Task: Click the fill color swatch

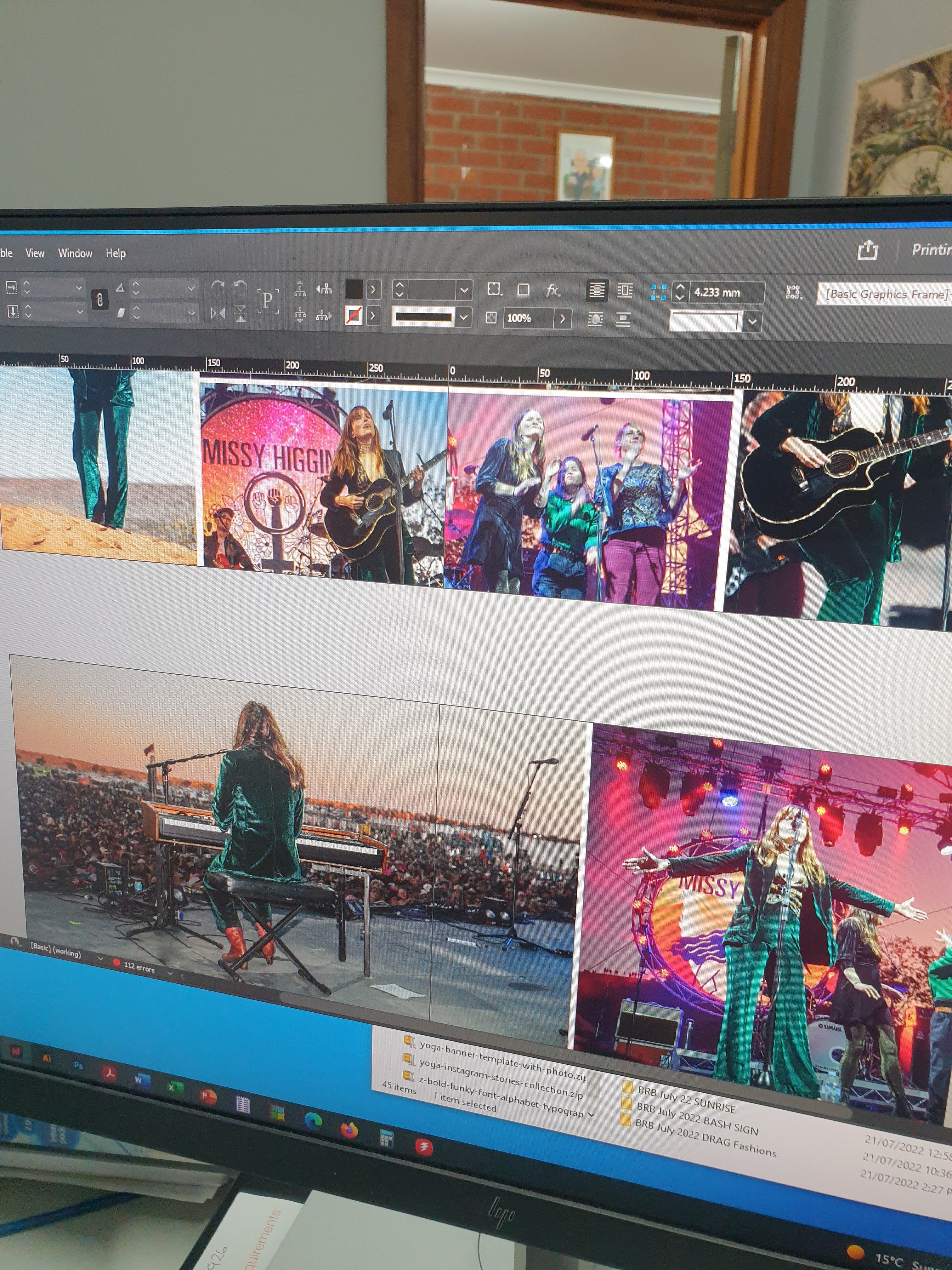Action: point(354,289)
